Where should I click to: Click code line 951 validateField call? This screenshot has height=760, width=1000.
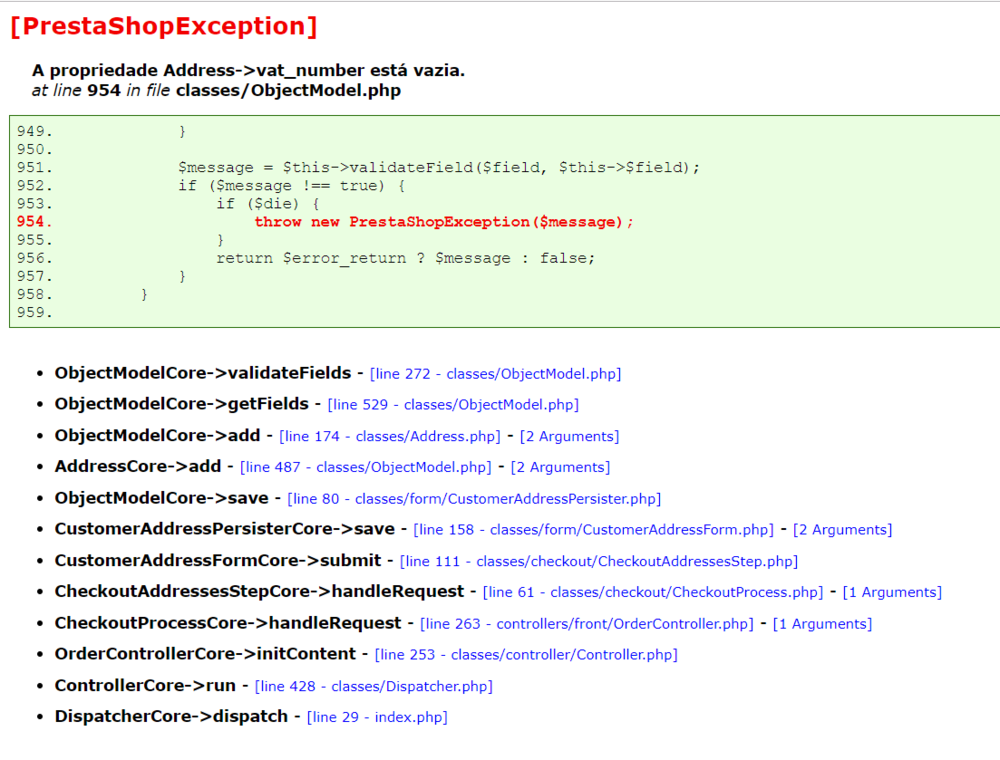click(439, 168)
